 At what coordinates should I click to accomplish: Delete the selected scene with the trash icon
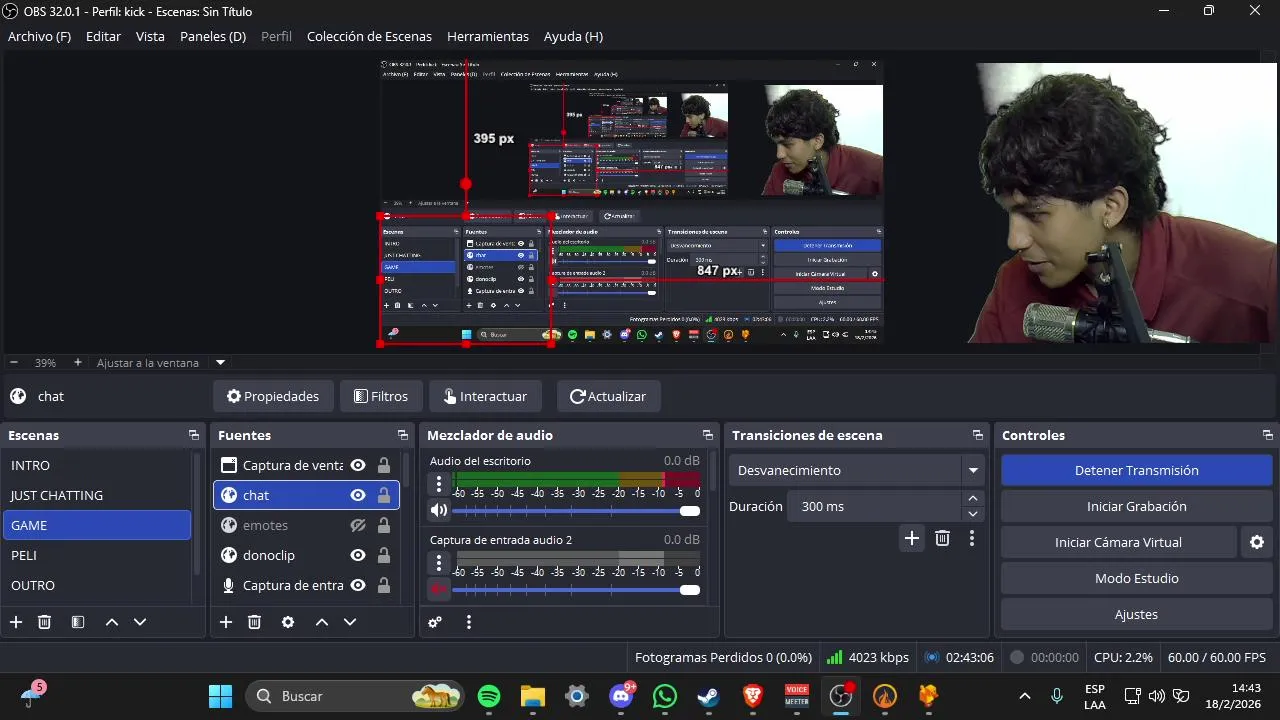(44, 622)
